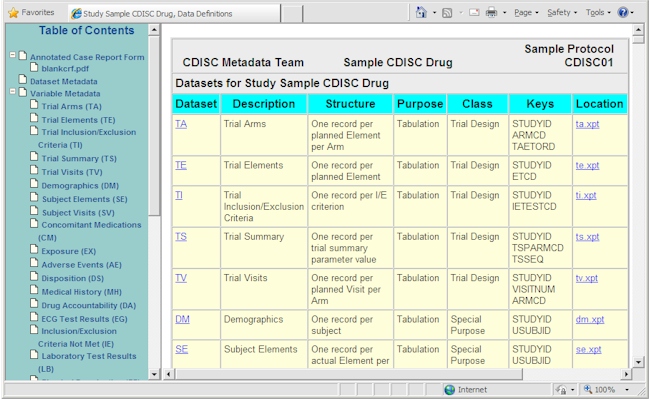Viewport: 650px width, 400px height.
Task: Open the dm.xpt location link
Action: [x=590, y=320]
